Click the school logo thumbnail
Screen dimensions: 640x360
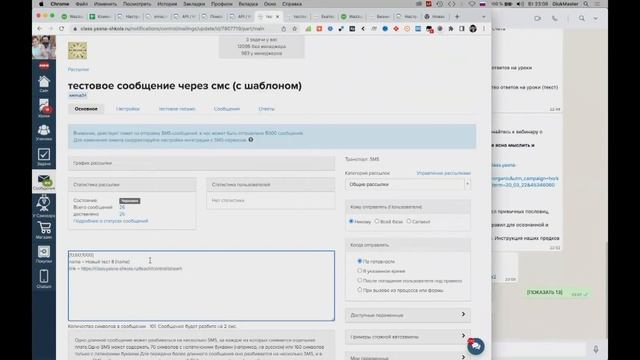coord(77,51)
